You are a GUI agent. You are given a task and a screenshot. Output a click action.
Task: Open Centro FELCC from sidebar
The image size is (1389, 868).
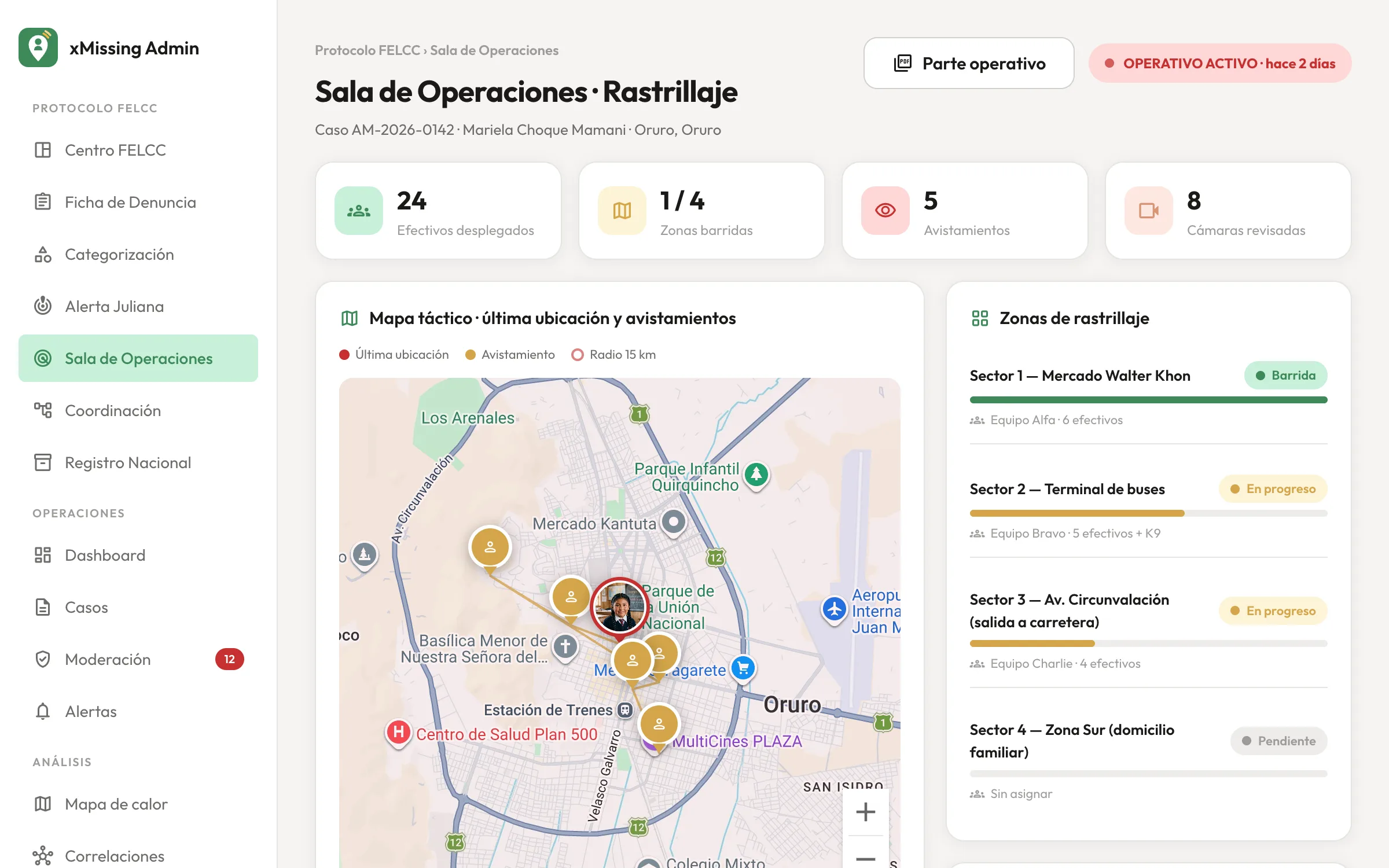pyautogui.click(x=138, y=150)
